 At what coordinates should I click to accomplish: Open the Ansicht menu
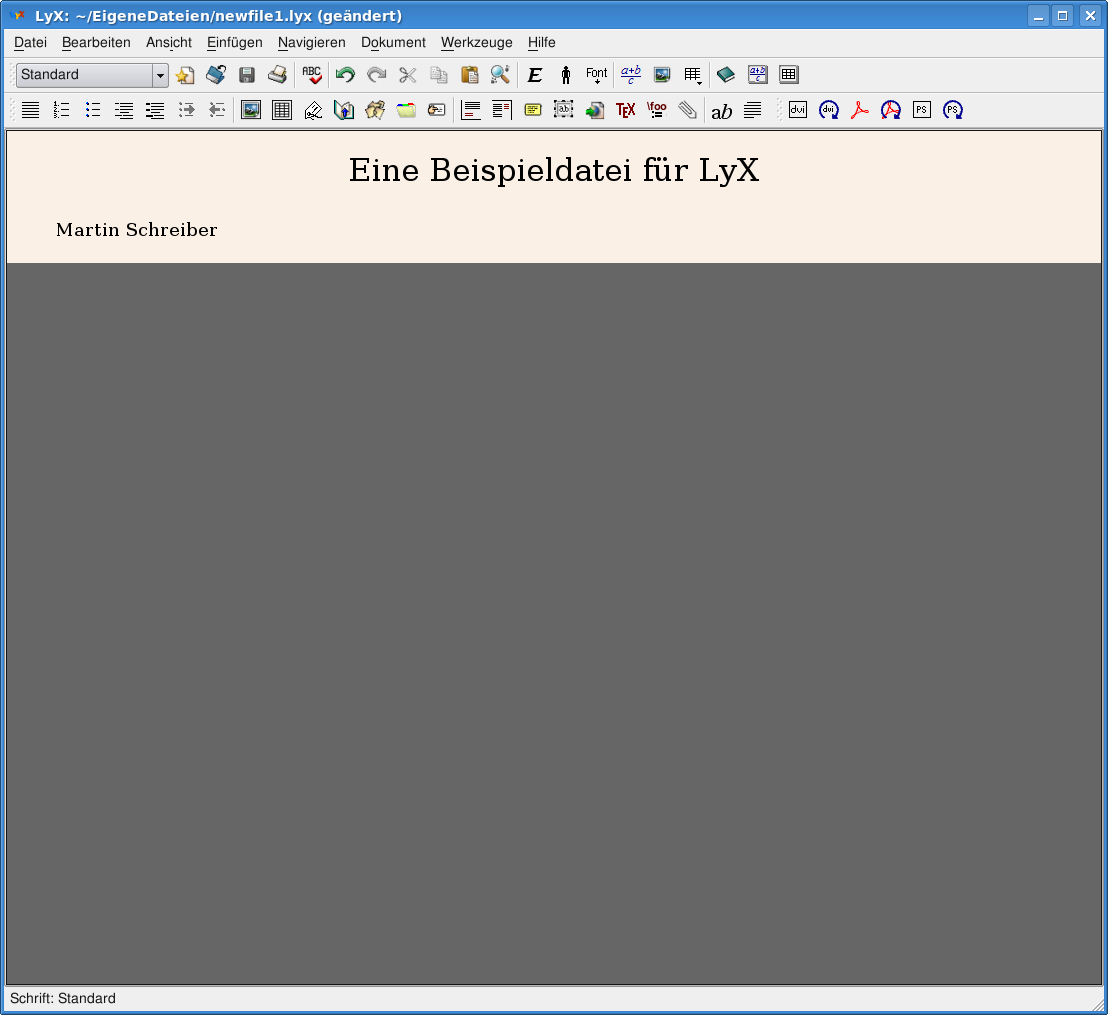169,42
